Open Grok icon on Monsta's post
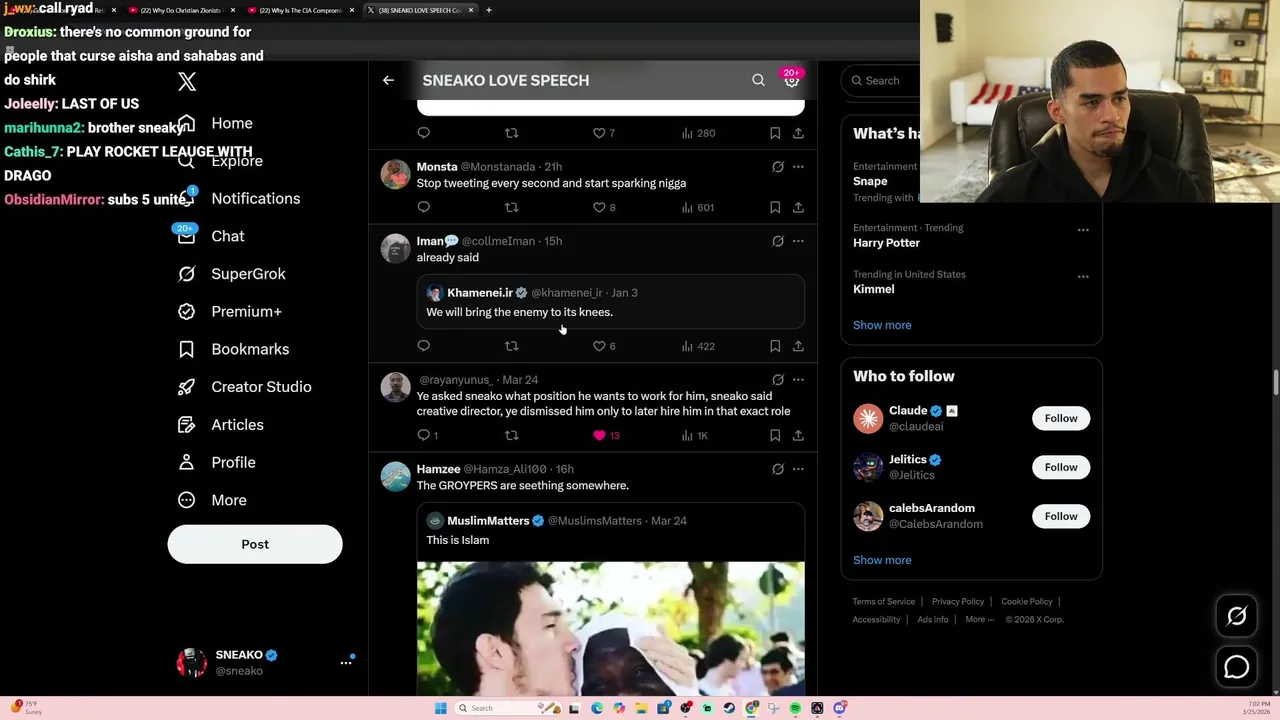 [x=777, y=167]
